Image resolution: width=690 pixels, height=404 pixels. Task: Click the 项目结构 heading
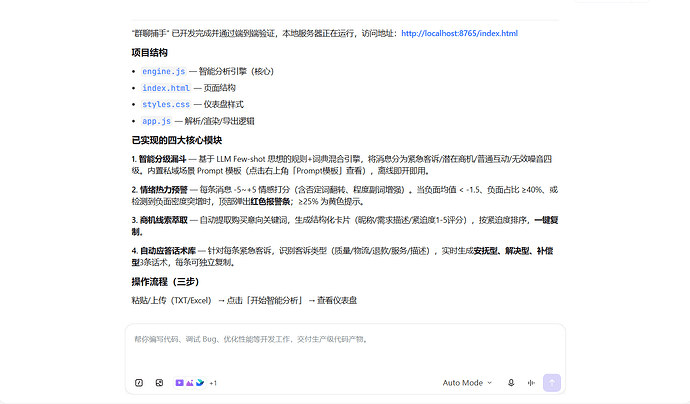(x=150, y=53)
